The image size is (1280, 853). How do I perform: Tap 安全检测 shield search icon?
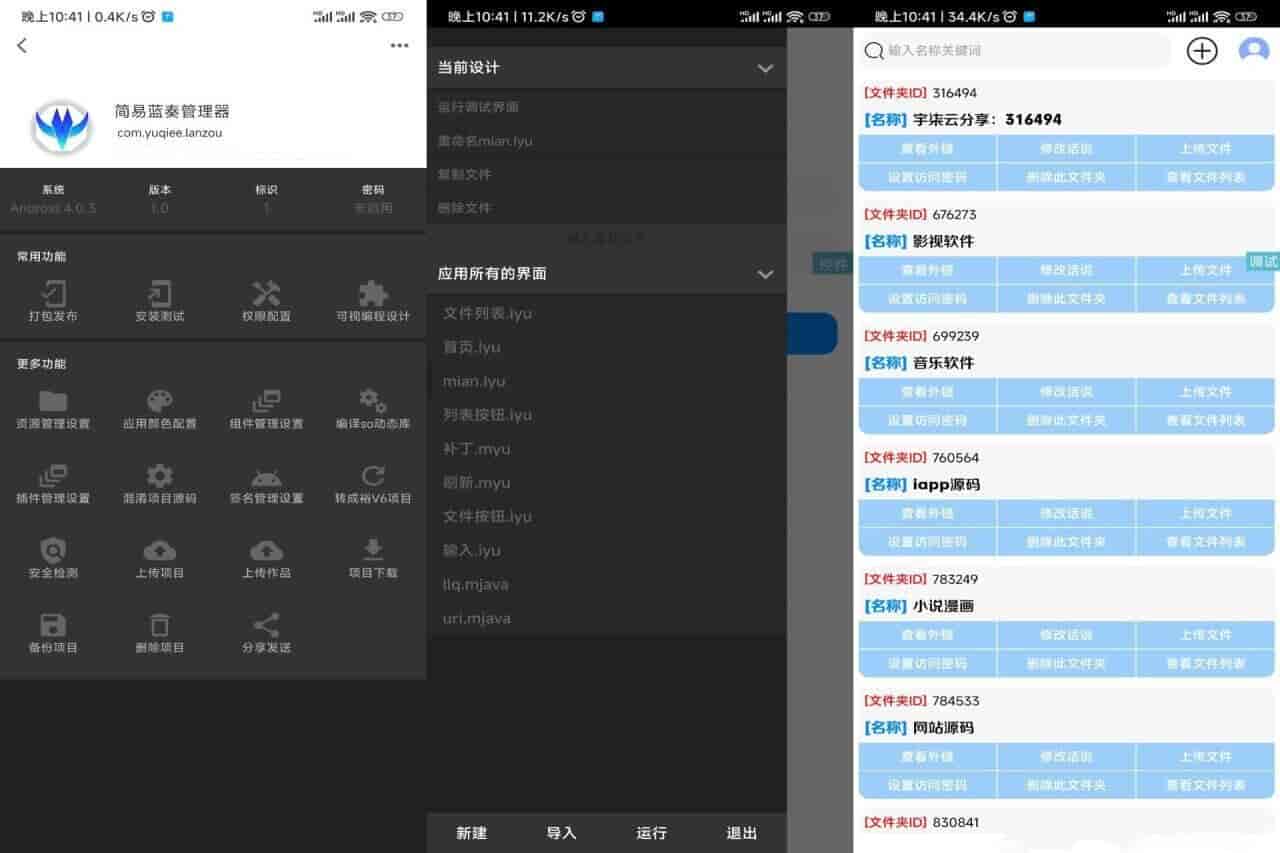[x=53, y=550]
